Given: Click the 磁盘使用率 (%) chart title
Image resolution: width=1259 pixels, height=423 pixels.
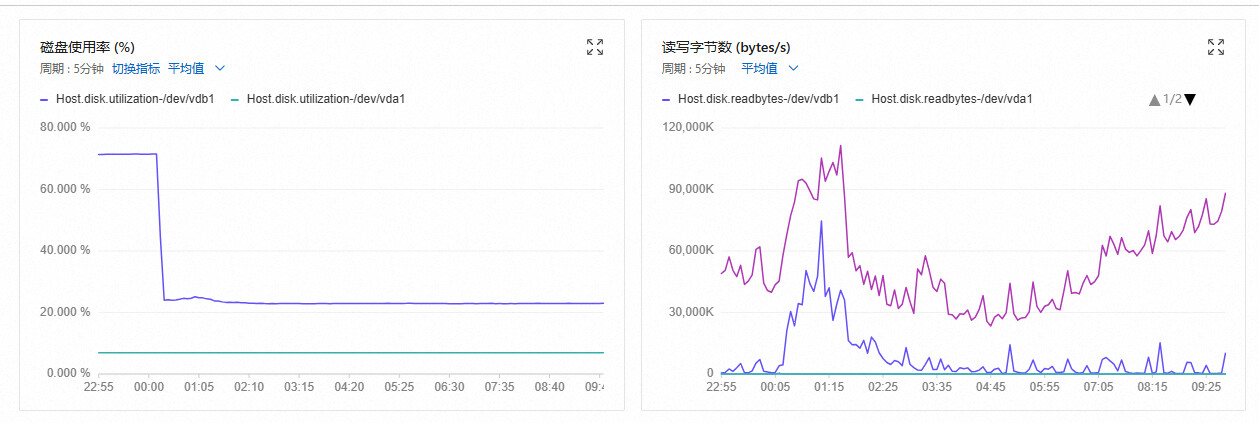Looking at the screenshot, I should point(87,47).
